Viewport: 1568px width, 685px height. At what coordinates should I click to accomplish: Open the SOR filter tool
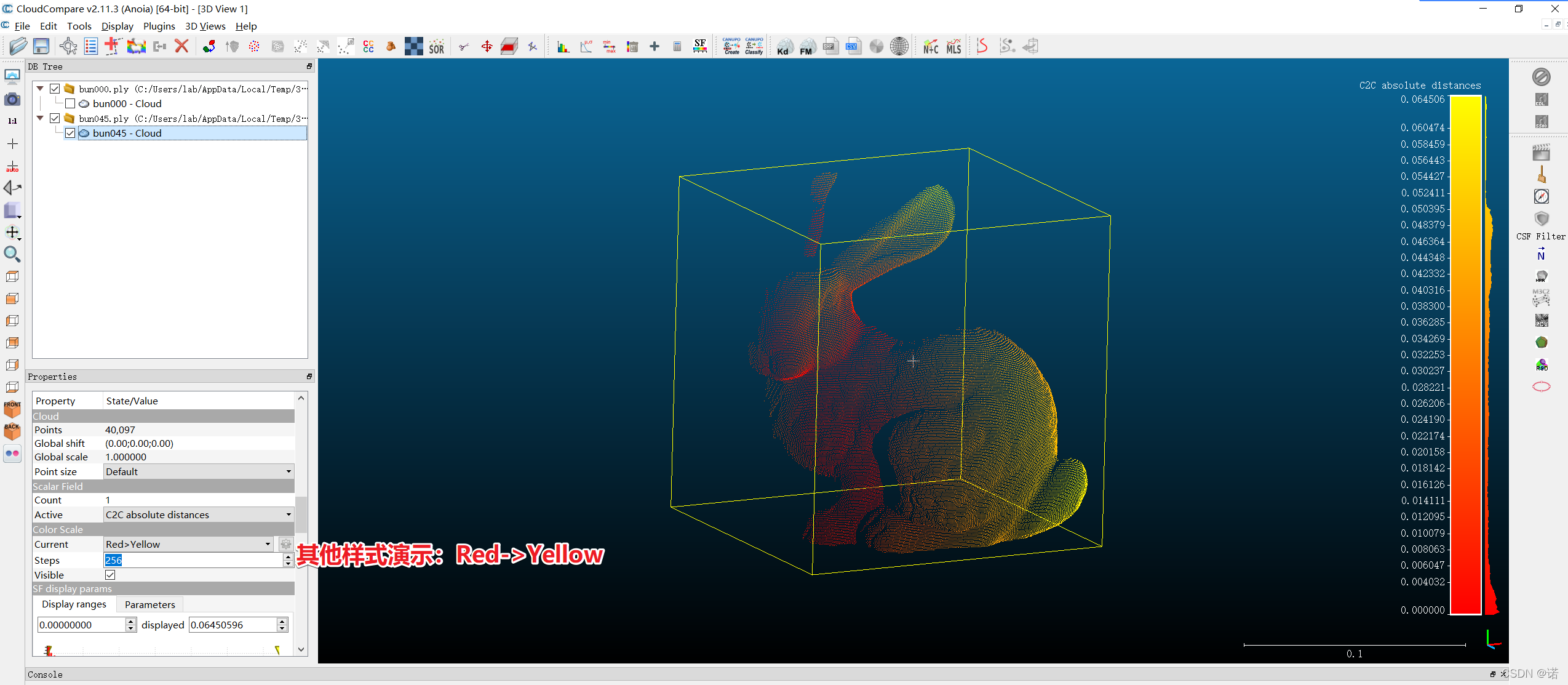pos(436,47)
